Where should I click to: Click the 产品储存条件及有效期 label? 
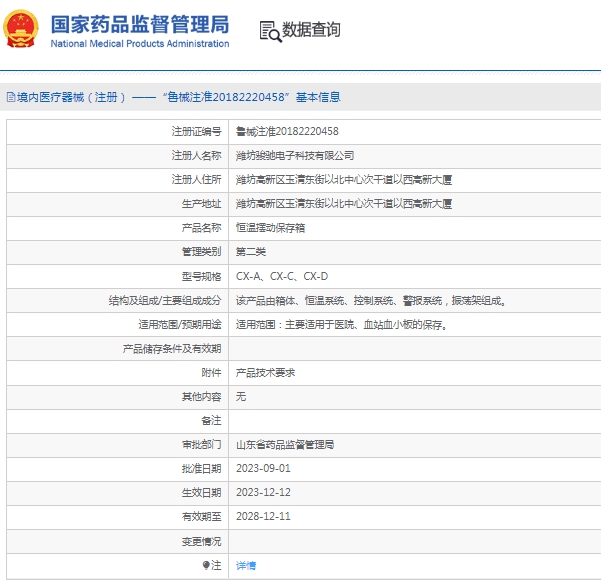click(x=172, y=349)
